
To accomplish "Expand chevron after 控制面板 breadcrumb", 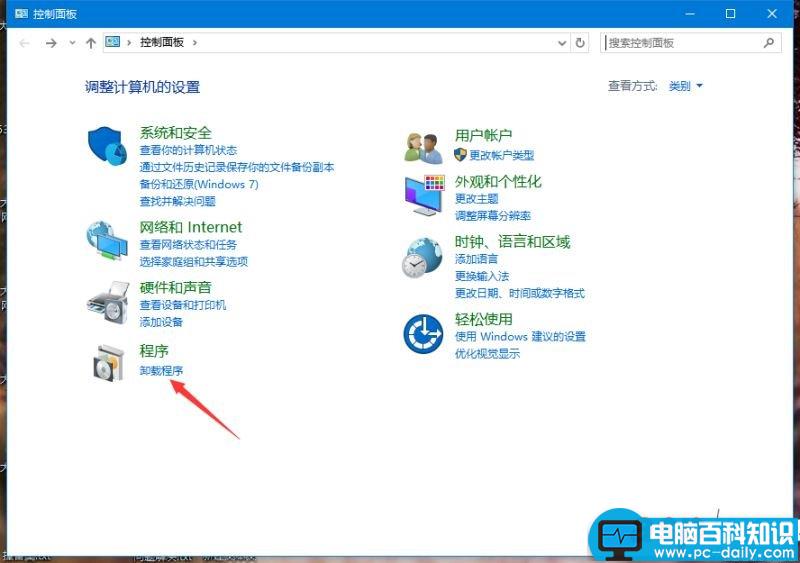I will pos(195,42).
